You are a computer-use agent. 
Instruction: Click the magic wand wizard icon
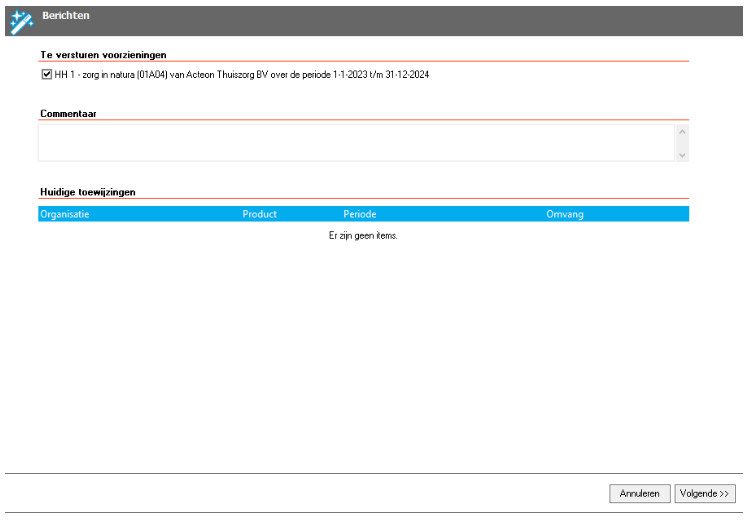pyautogui.click(x=20, y=20)
